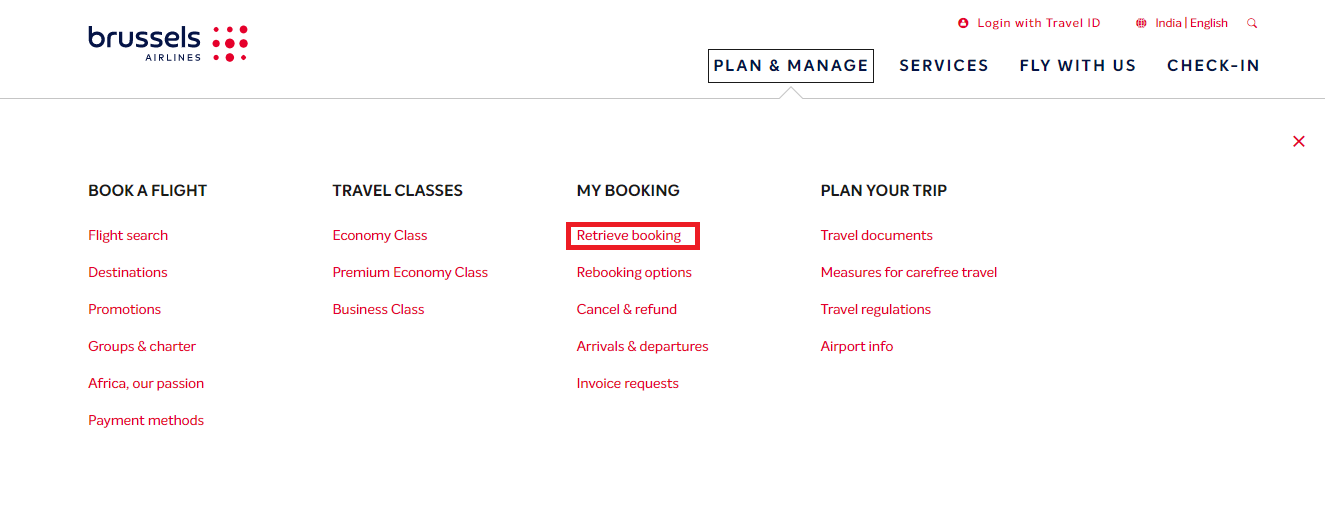Viewport: 1325px width, 511px height.
Task: Click the Travel ID user icon
Action: click(963, 23)
